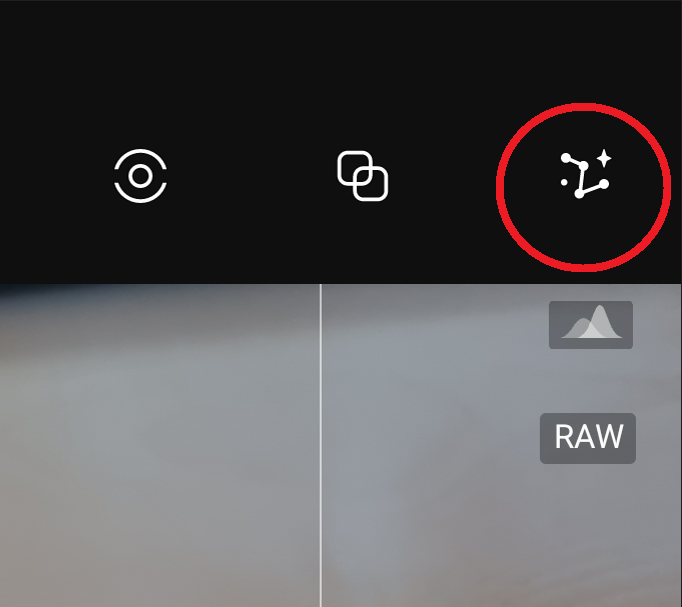Click the four-point sparkle star in constellation icon
682x607 pixels.
[x=604, y=158]
